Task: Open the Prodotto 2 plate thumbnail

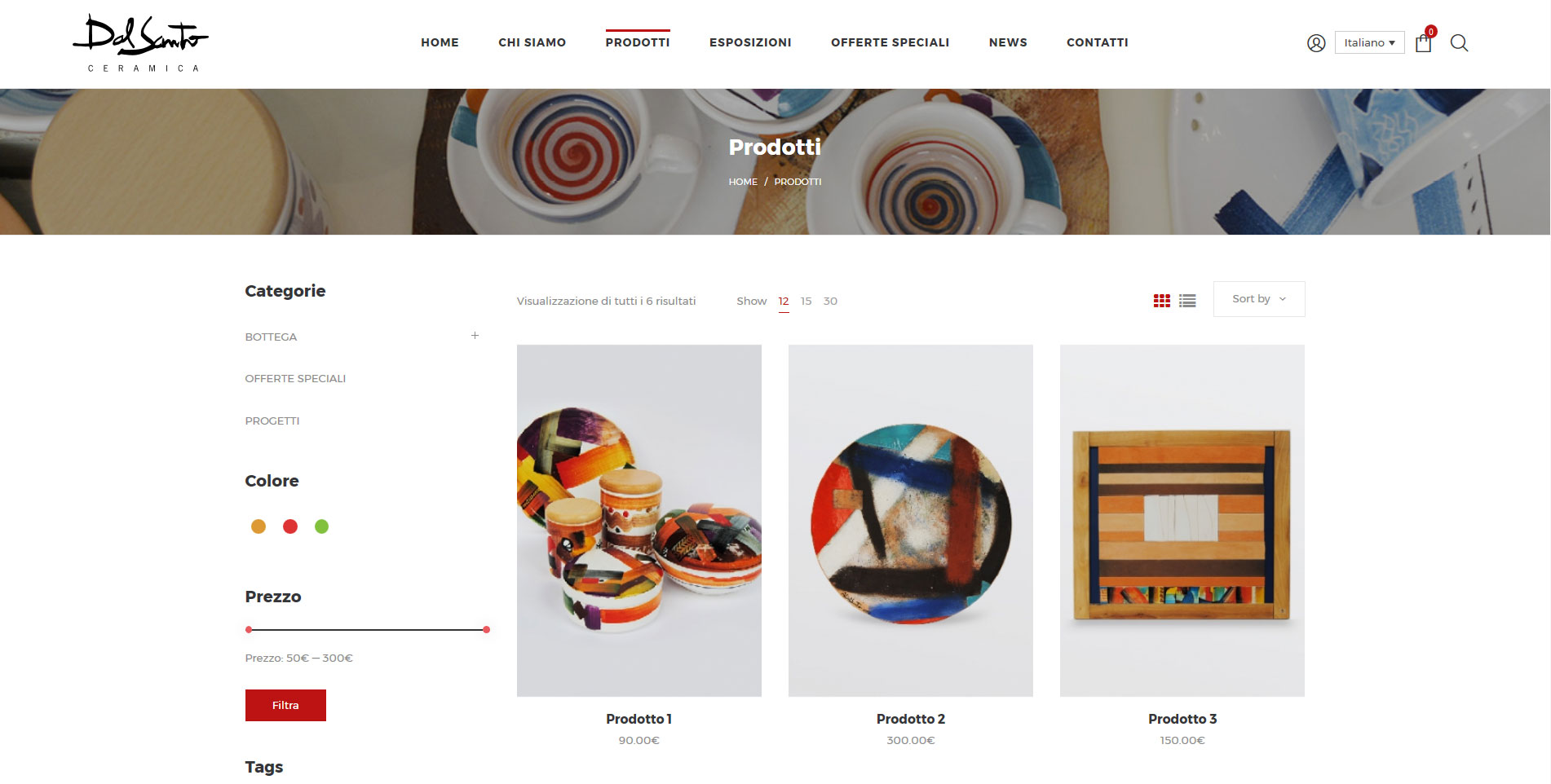Action: [910, 520]
